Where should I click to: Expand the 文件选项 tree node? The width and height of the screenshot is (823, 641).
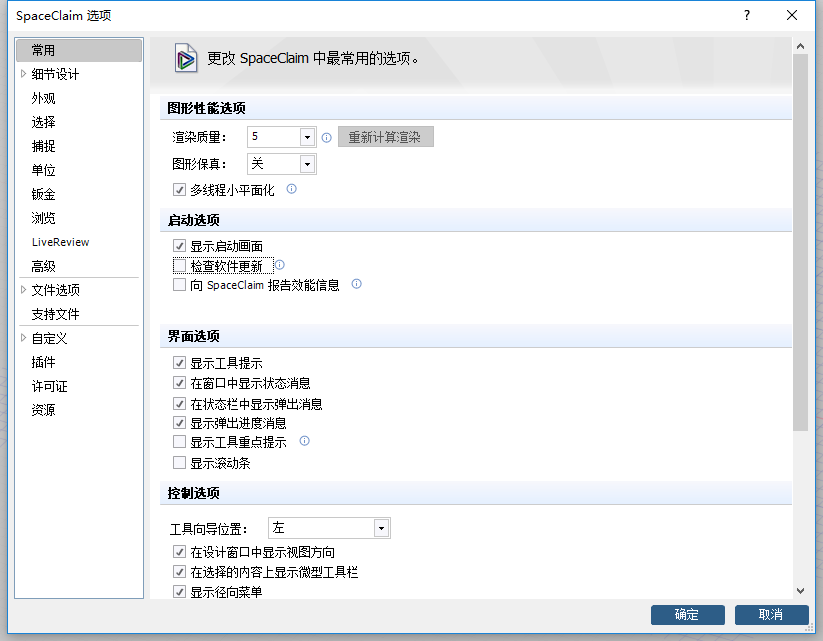23,290
